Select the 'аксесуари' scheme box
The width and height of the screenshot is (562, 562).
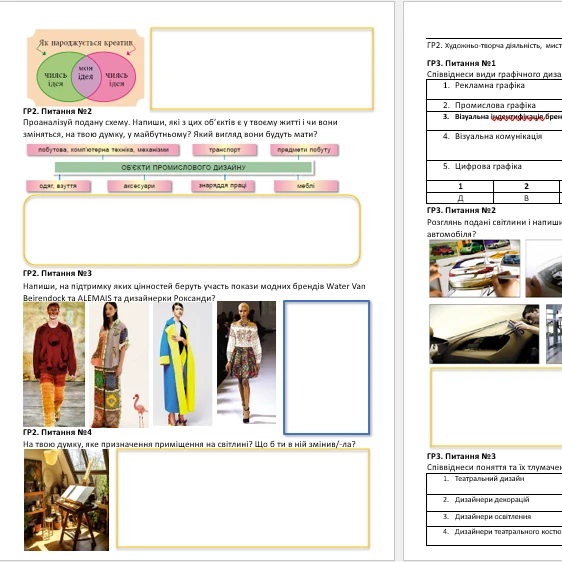[x=139, y=186]
